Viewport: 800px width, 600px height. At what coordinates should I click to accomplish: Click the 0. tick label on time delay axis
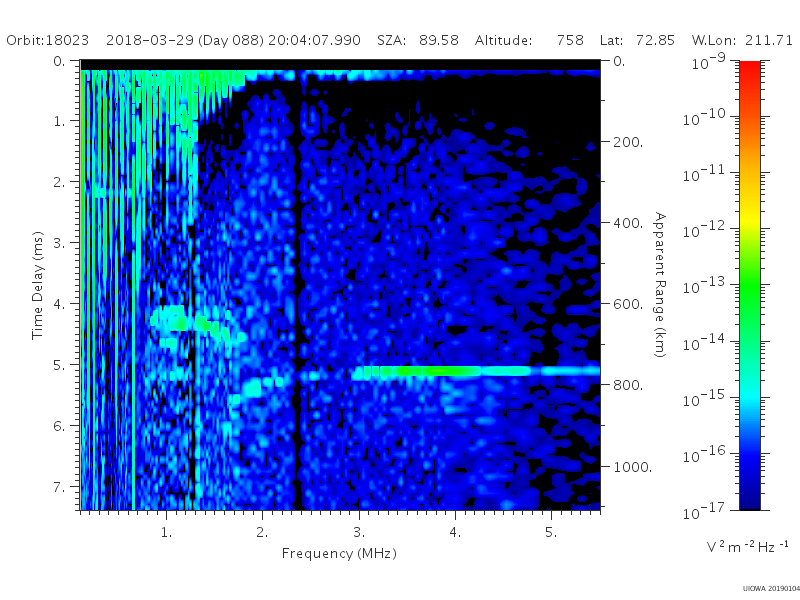(59, 61)
